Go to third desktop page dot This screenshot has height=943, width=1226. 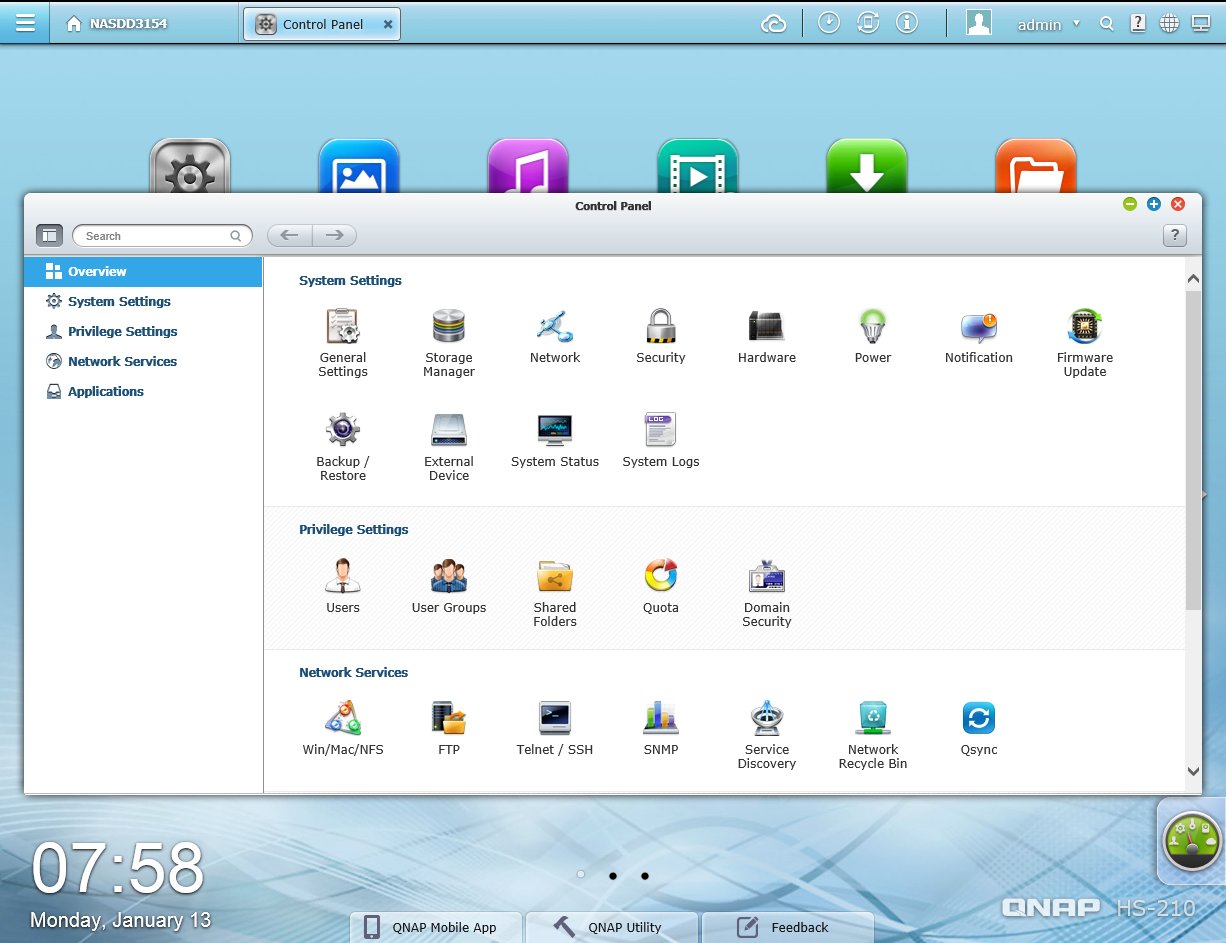tap(645, 876)
